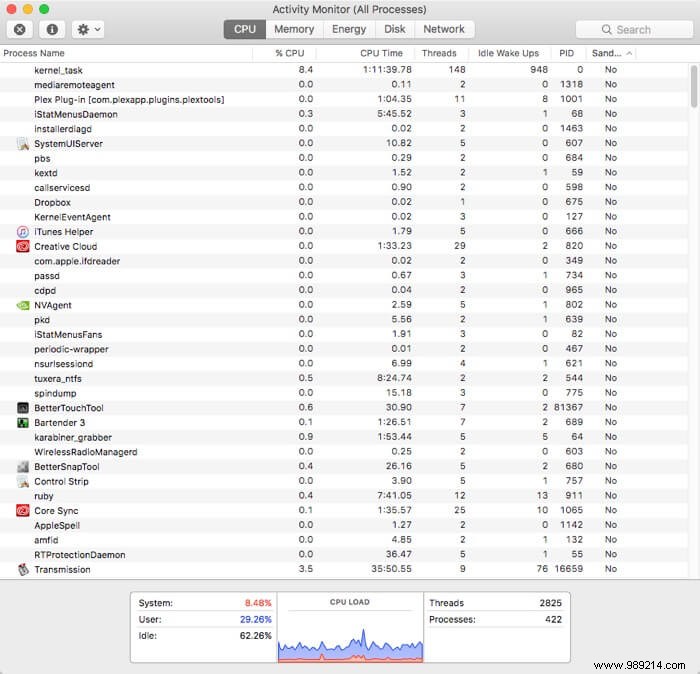Switch to the Energy tab
700x674 pixels.
349,29
